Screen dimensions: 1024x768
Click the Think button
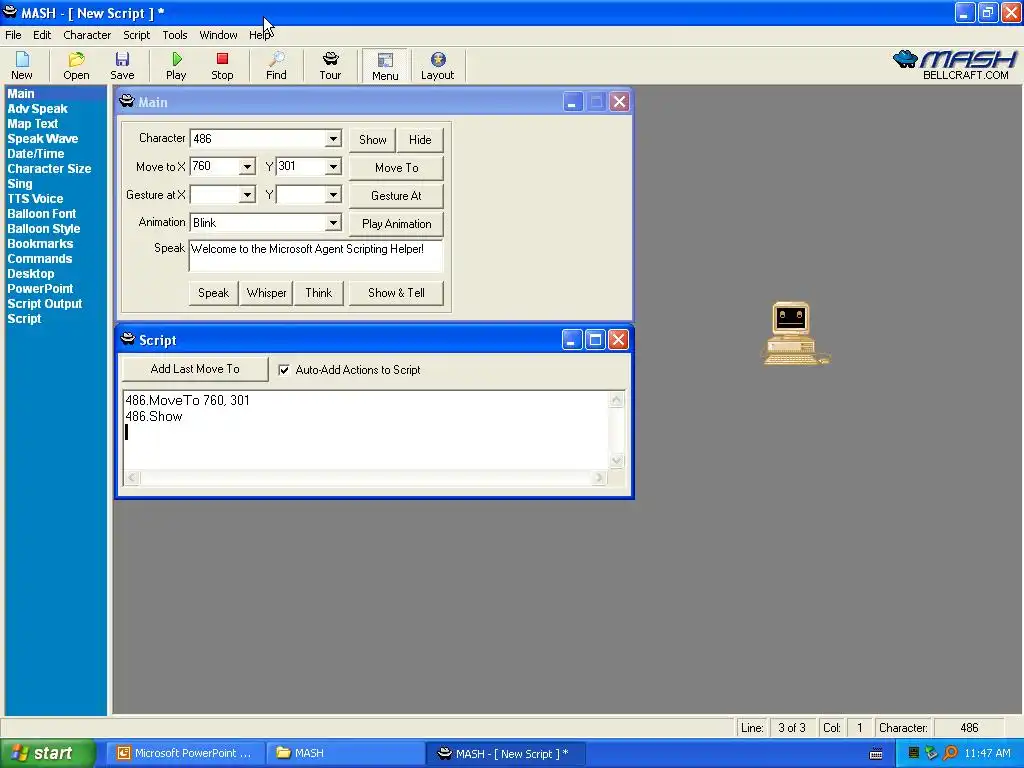[x=319, y=293]
